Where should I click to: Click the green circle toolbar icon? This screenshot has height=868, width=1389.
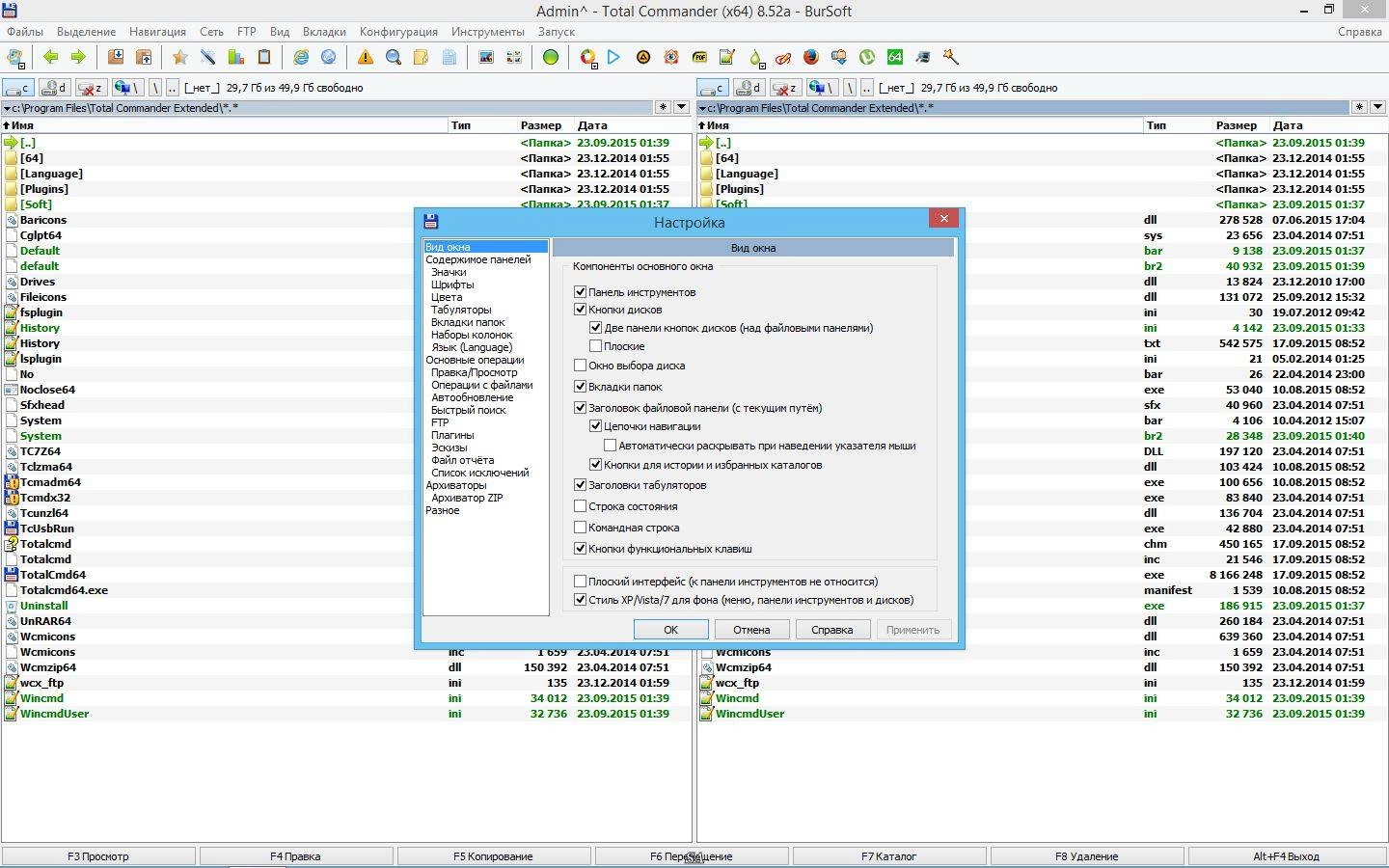pos(550,57)
